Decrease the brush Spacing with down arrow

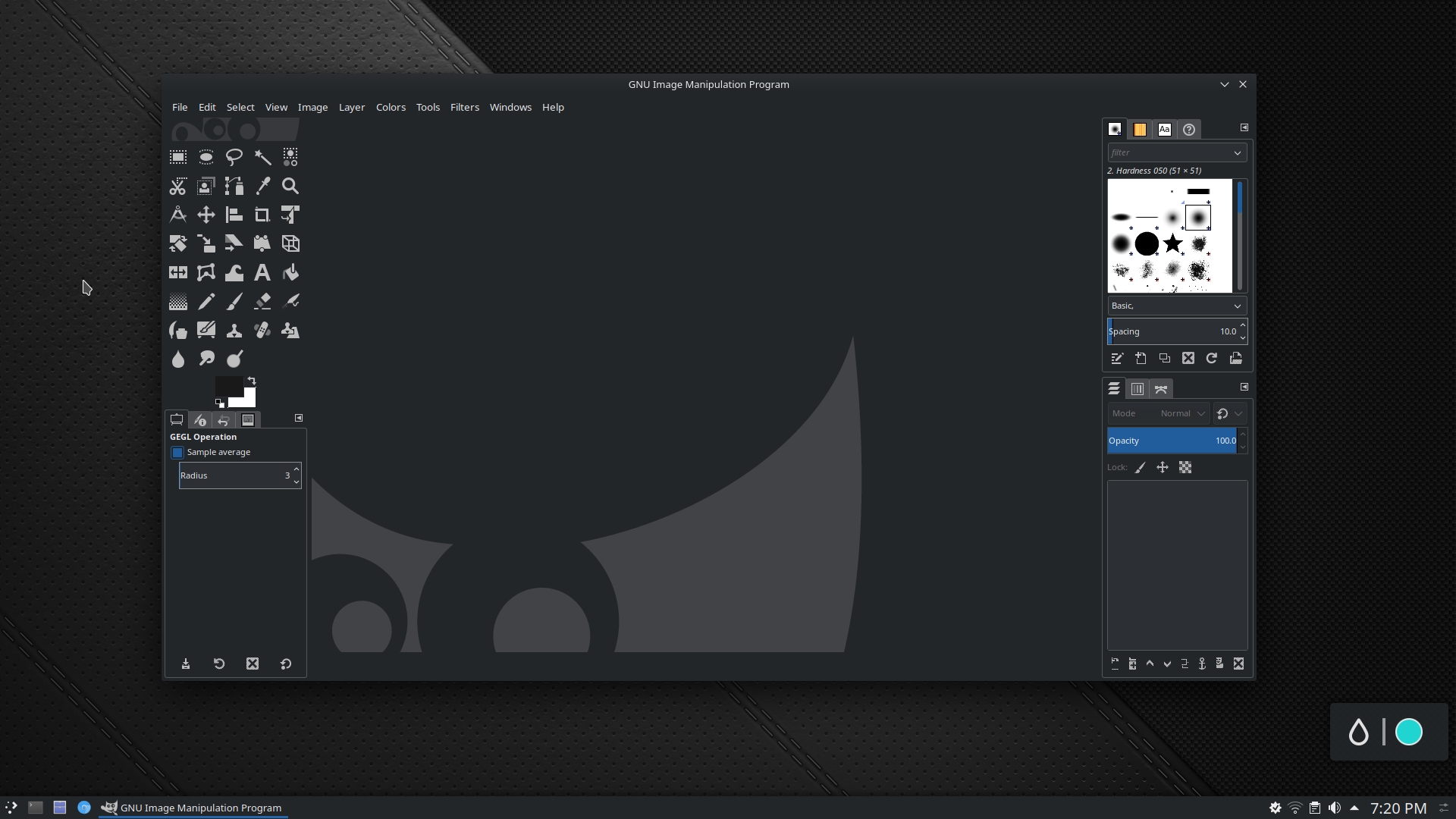pyautogui.click(x=1243, y=337)
